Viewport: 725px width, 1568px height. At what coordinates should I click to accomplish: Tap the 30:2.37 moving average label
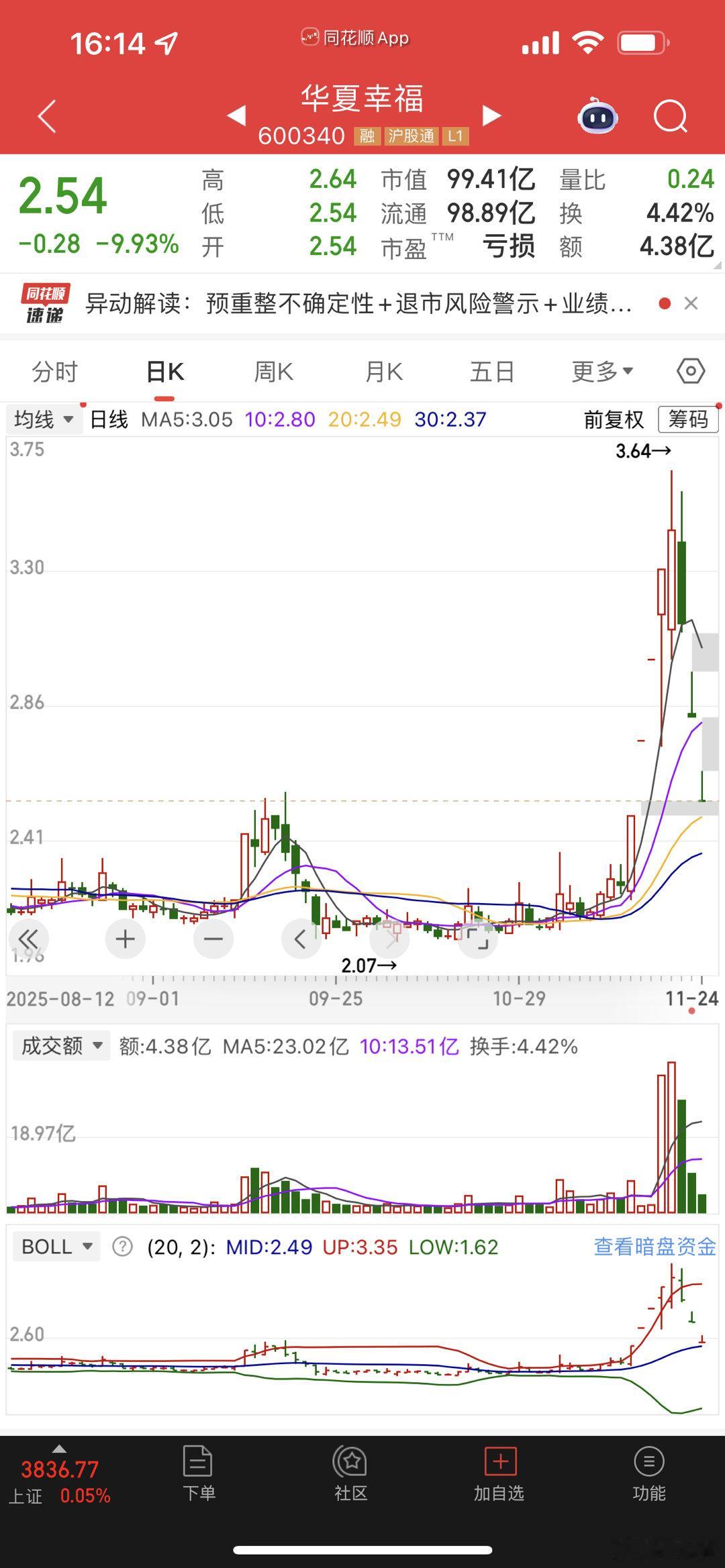pyautogui.click(x=450, y=419)
